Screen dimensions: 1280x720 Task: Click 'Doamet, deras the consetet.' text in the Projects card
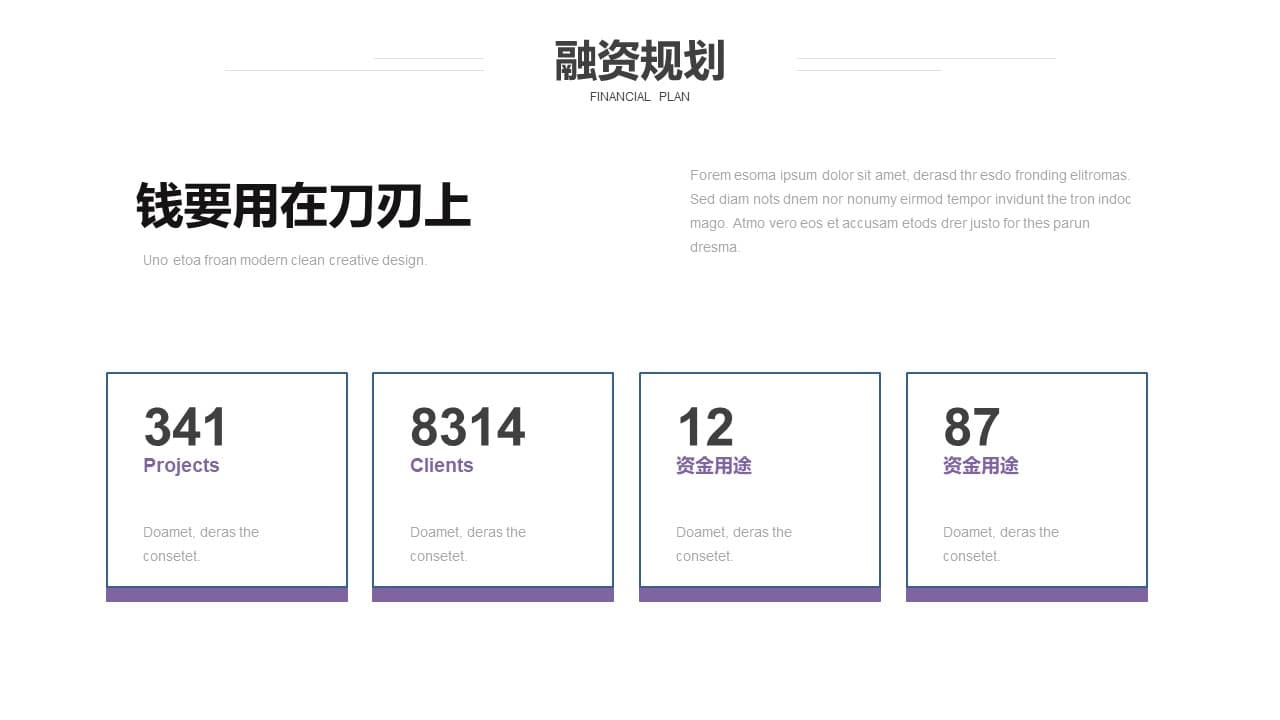[201, 544]
